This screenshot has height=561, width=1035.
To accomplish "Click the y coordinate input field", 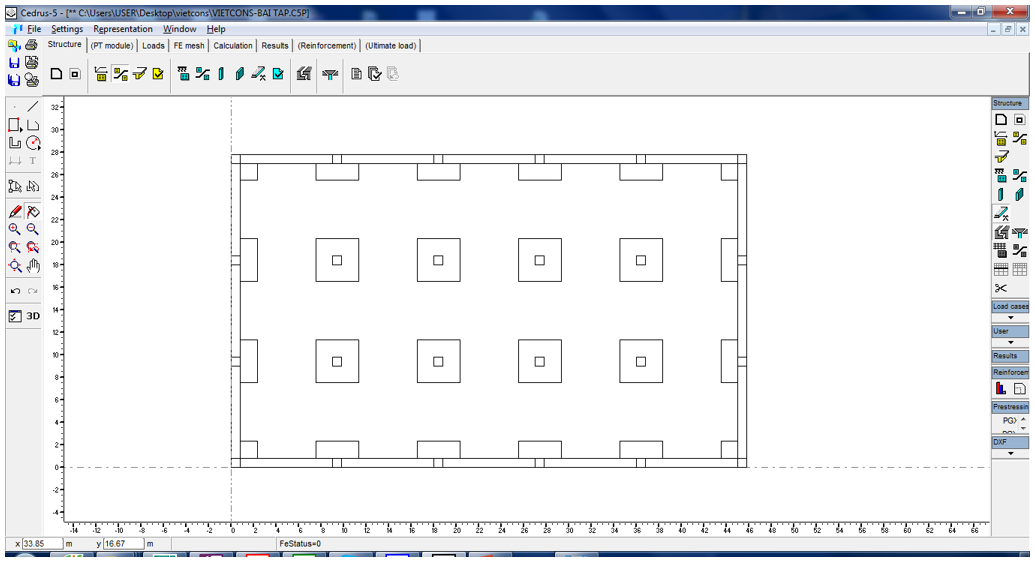I will coord(124,544).
